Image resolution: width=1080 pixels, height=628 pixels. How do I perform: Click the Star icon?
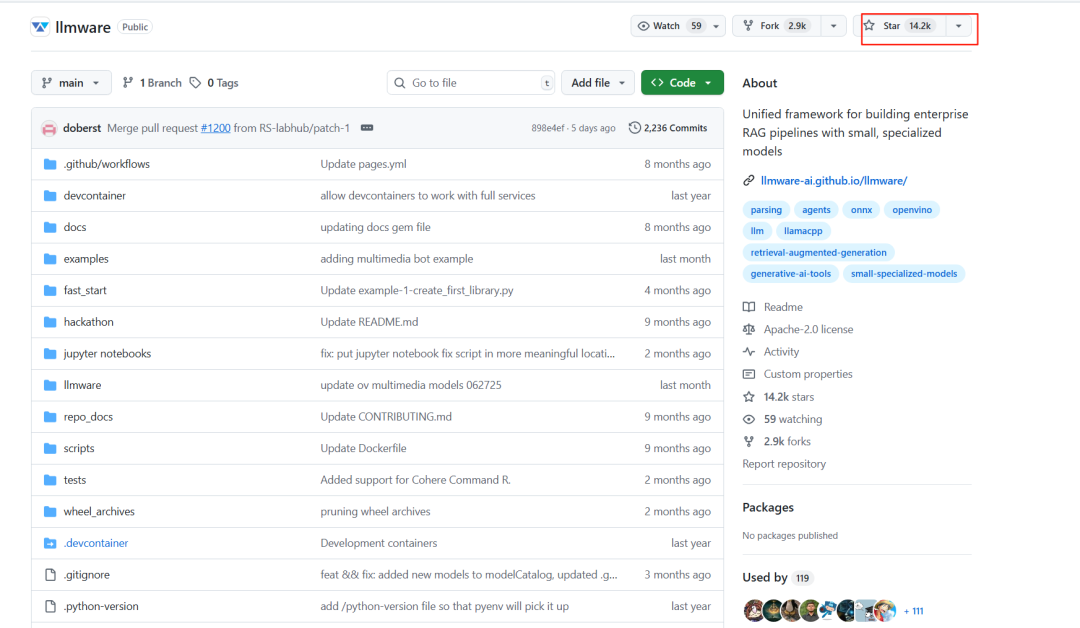pyautogui.click(x=869, y=25)
